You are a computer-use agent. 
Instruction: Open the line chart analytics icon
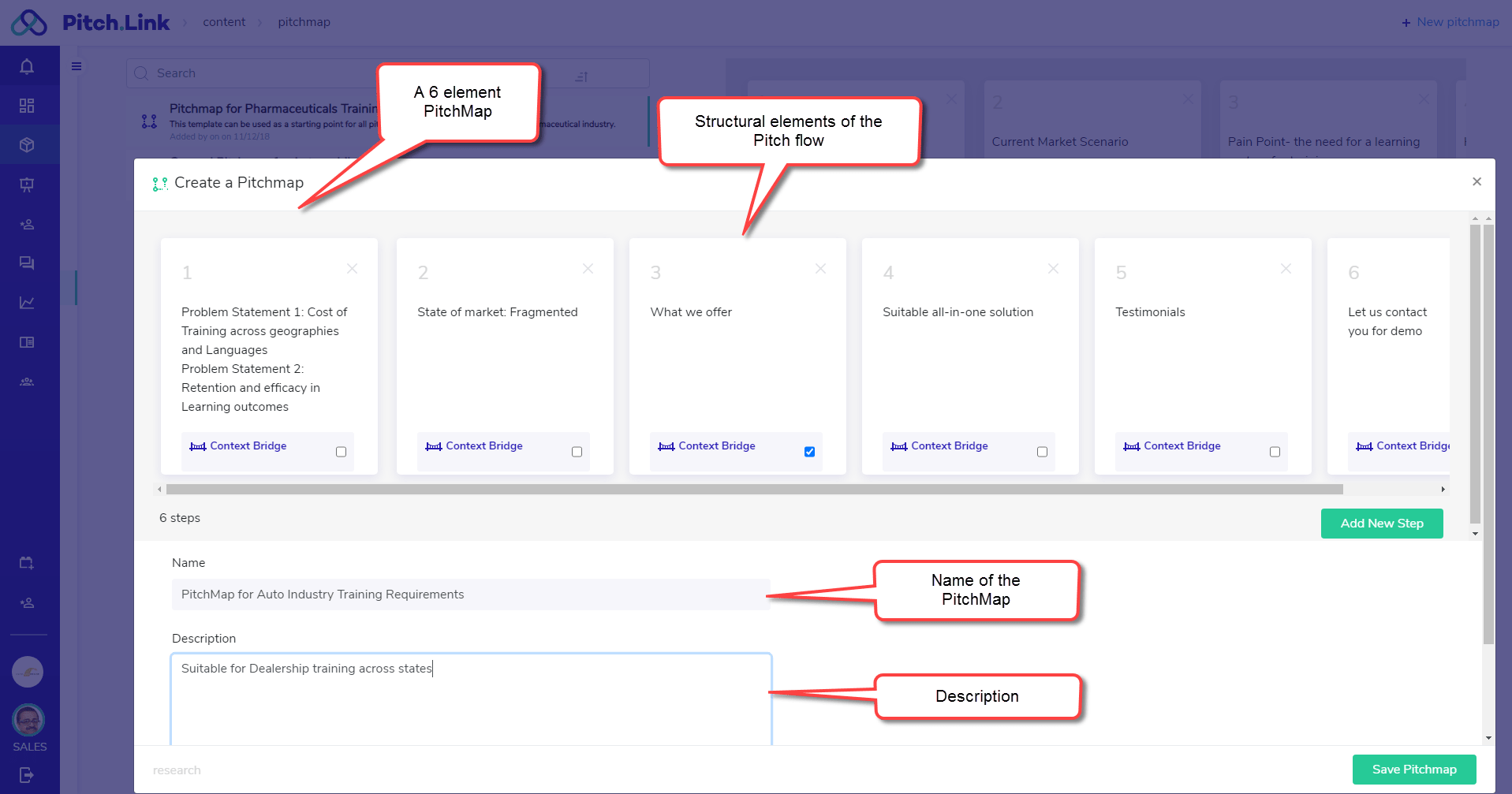pos(27,303)
